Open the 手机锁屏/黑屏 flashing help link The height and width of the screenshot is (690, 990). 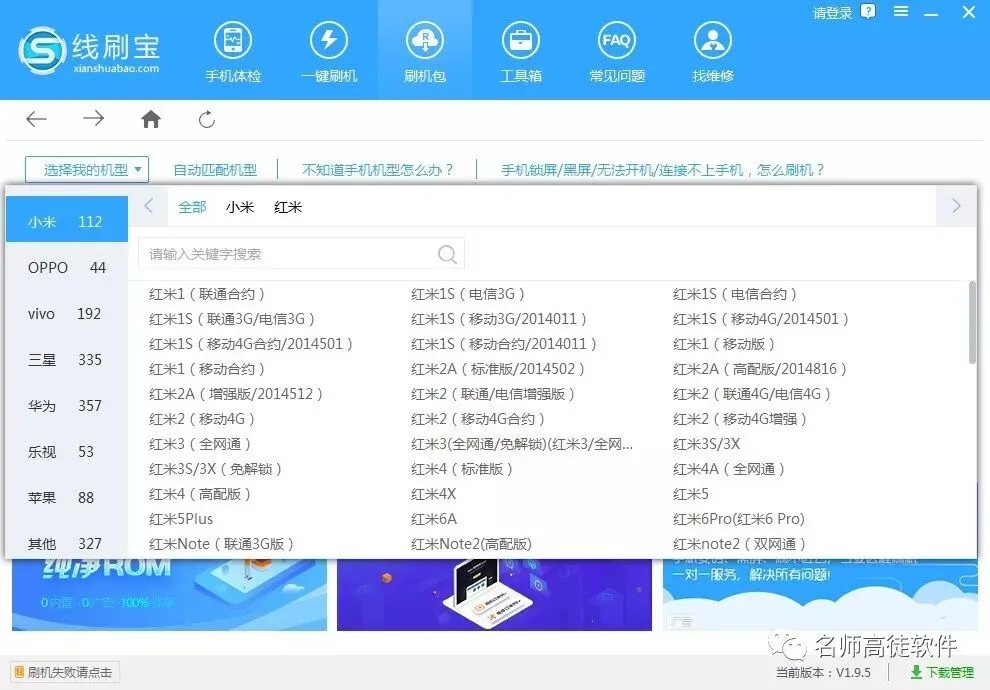point(662,170)
